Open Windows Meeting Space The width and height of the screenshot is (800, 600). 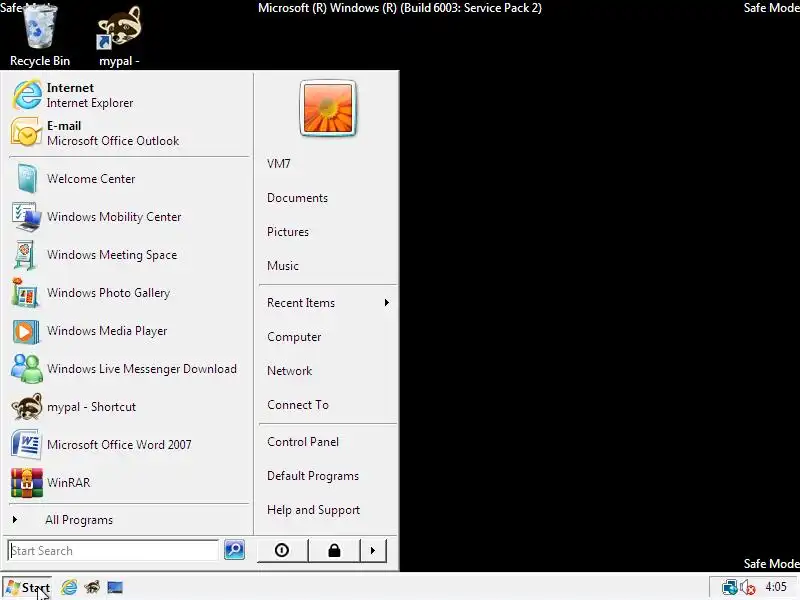click(129, 255)
